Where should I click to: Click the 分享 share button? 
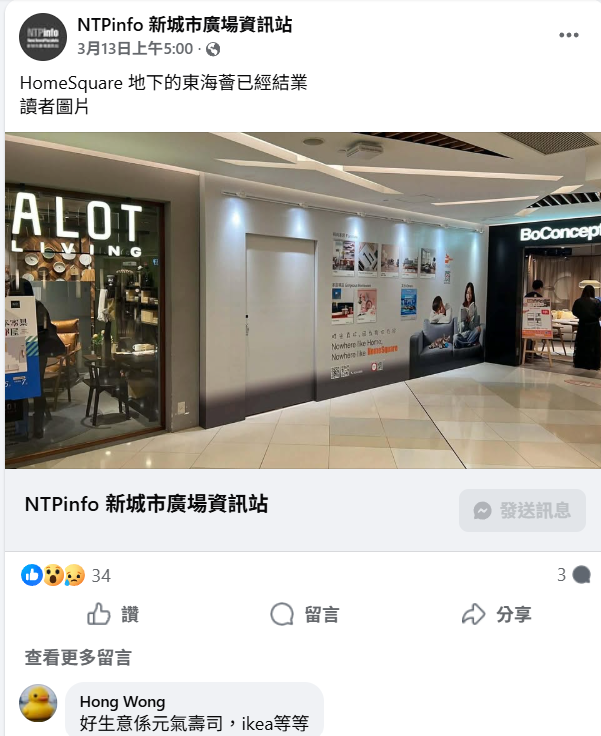(x=496, y=614)
